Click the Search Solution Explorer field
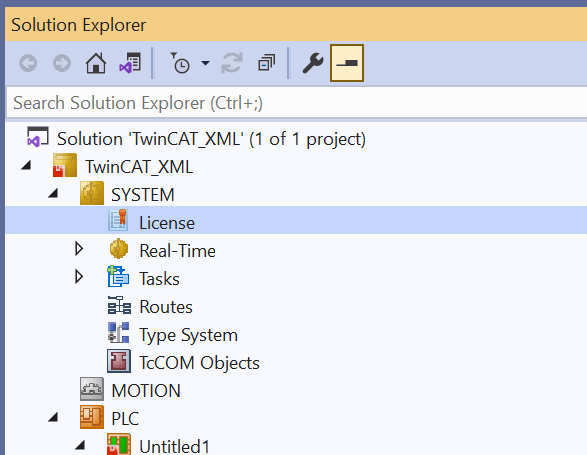The height and width of the screenshot is (455, 587). point(297,103)
